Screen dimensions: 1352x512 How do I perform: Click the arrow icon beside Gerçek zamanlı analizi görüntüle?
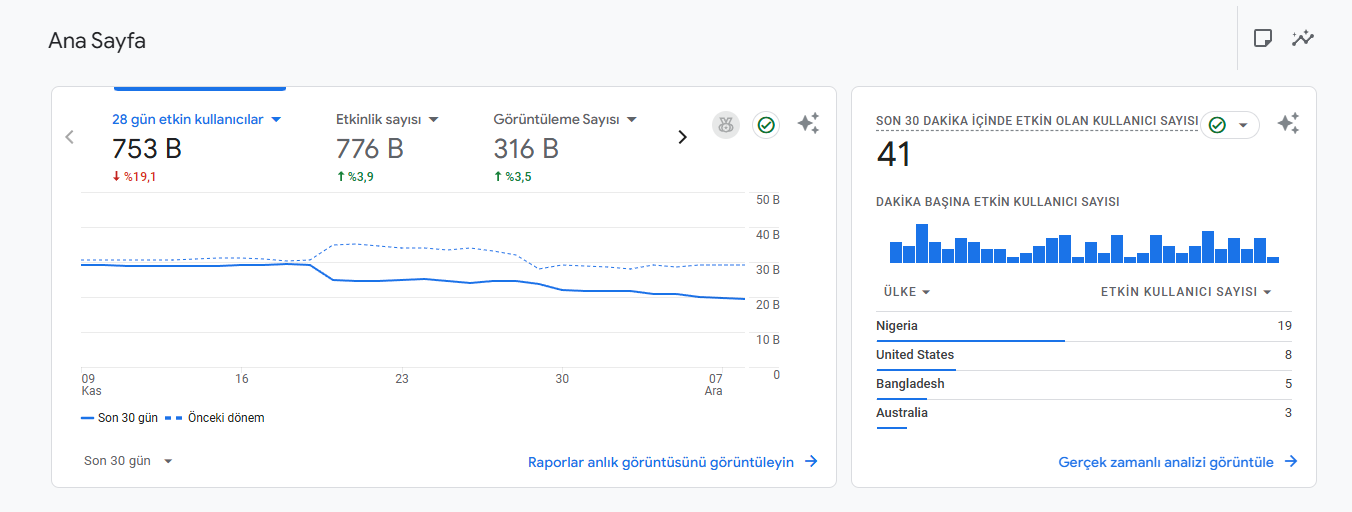(x=1291, y=462)
